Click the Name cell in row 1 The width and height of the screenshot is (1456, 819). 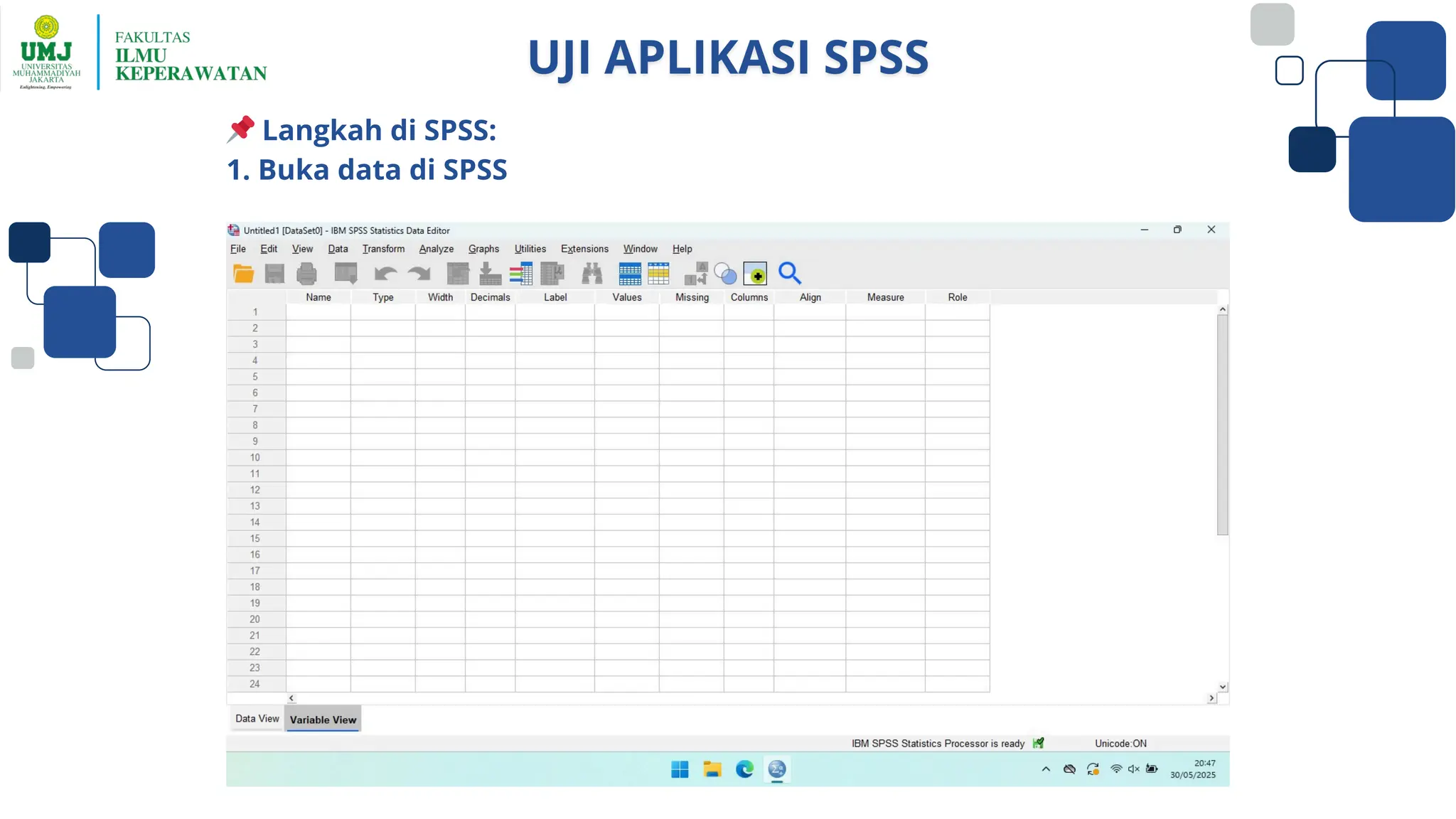click(318, 312)
